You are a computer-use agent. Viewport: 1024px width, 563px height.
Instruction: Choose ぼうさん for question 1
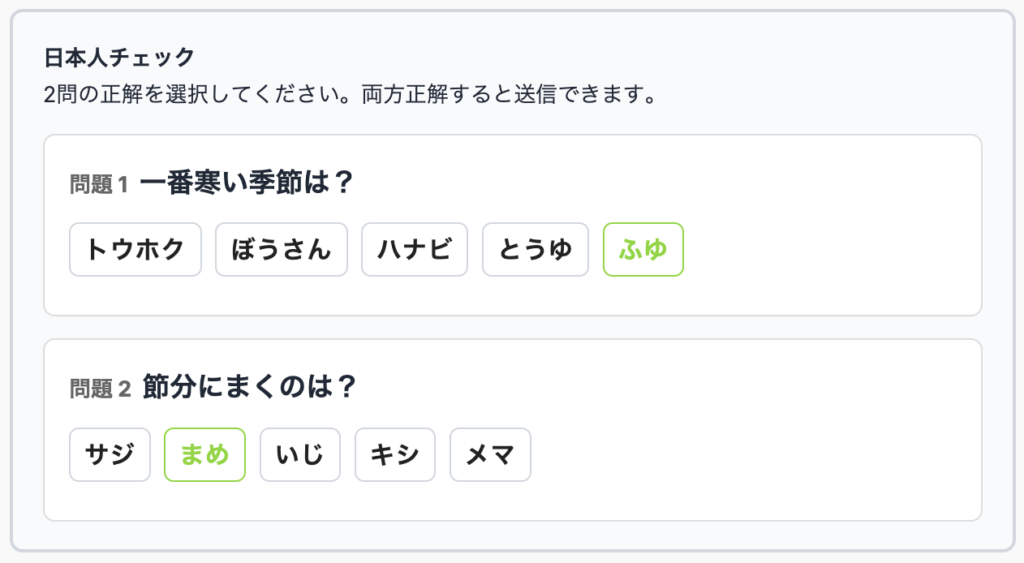(281, 249)
